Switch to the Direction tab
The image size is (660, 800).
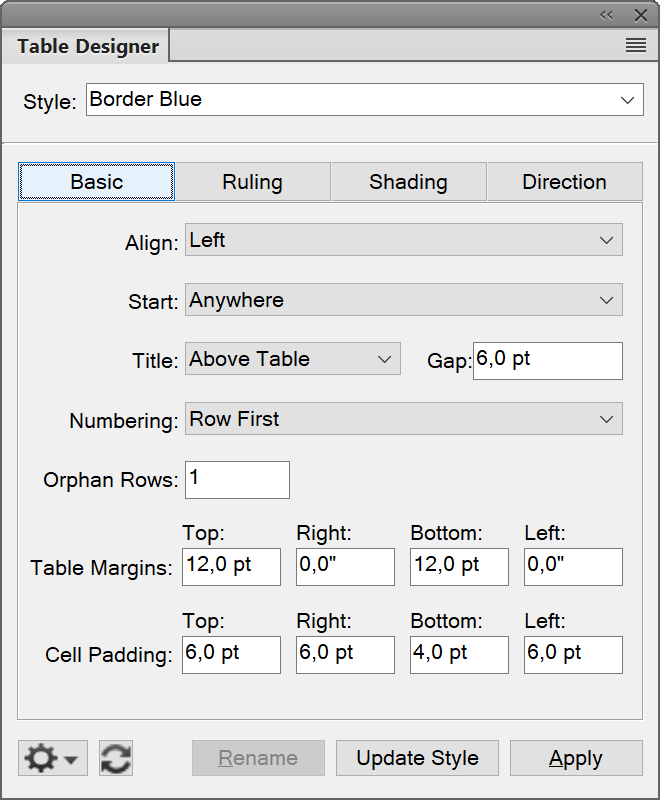(564, 182)
